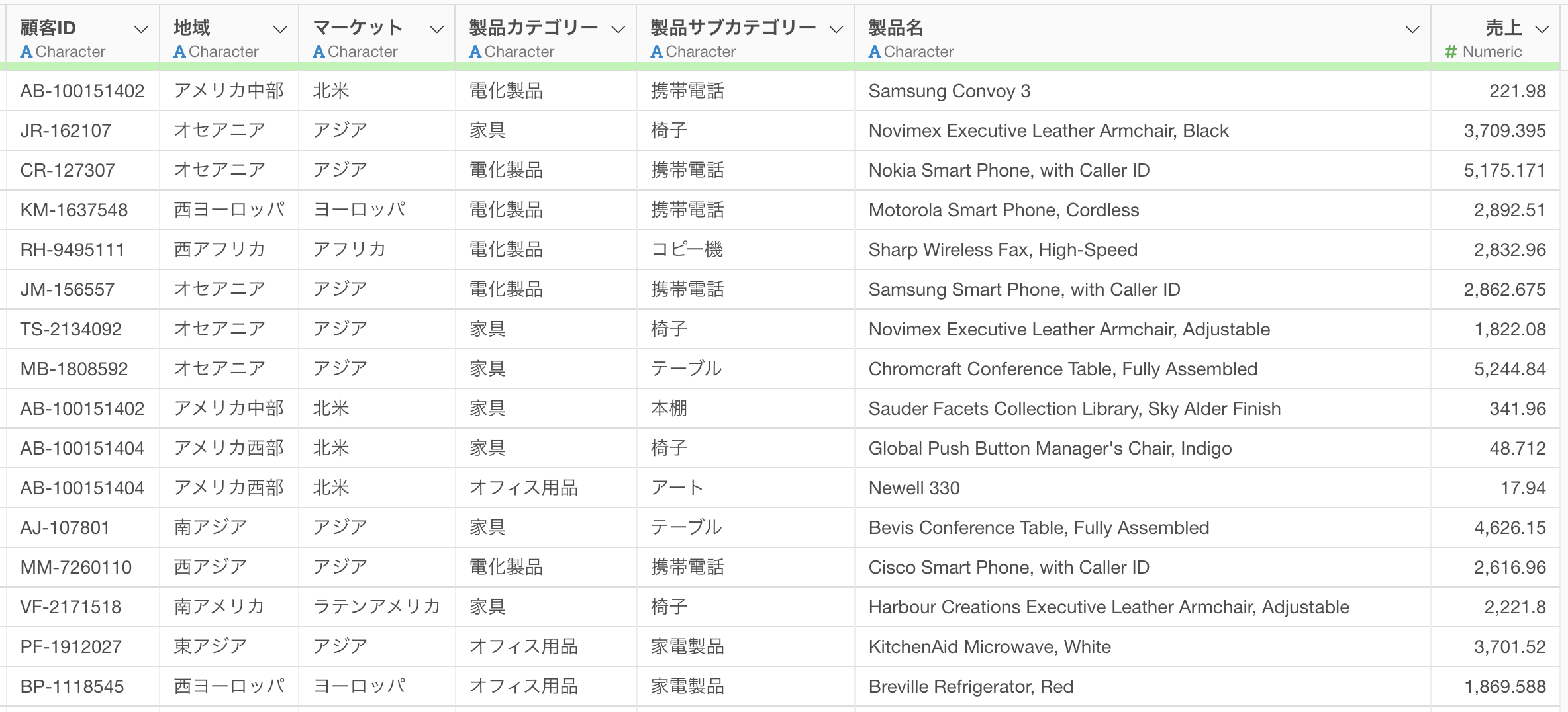
Task: Click the Character type icon under 顧客ID
Action: point(26,52)
